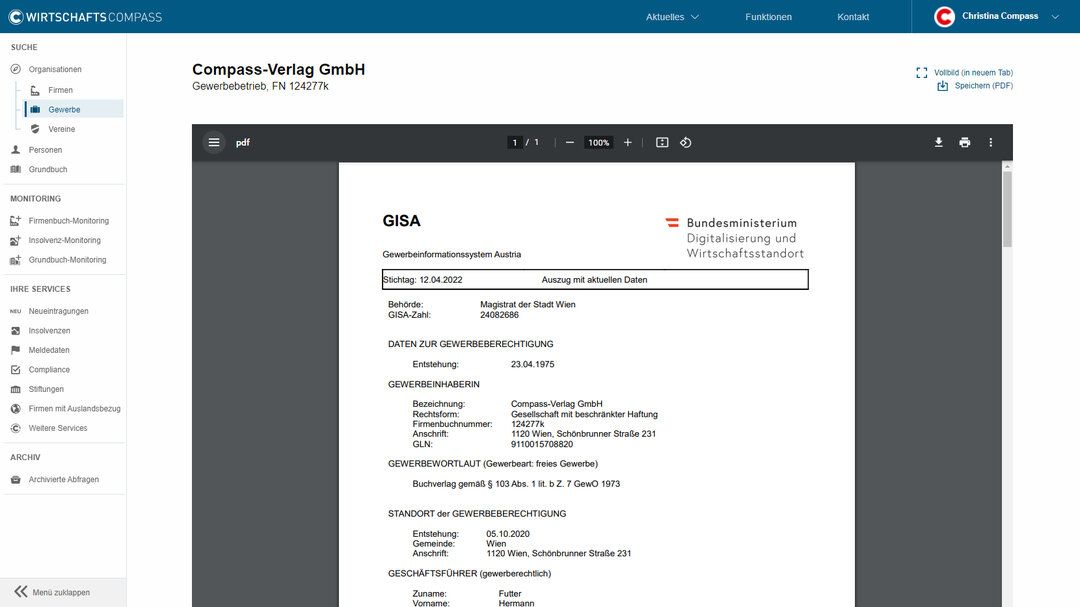Open the Kontakt menu item
This screenshot has width=1080, height=607.
coord(853,16)
